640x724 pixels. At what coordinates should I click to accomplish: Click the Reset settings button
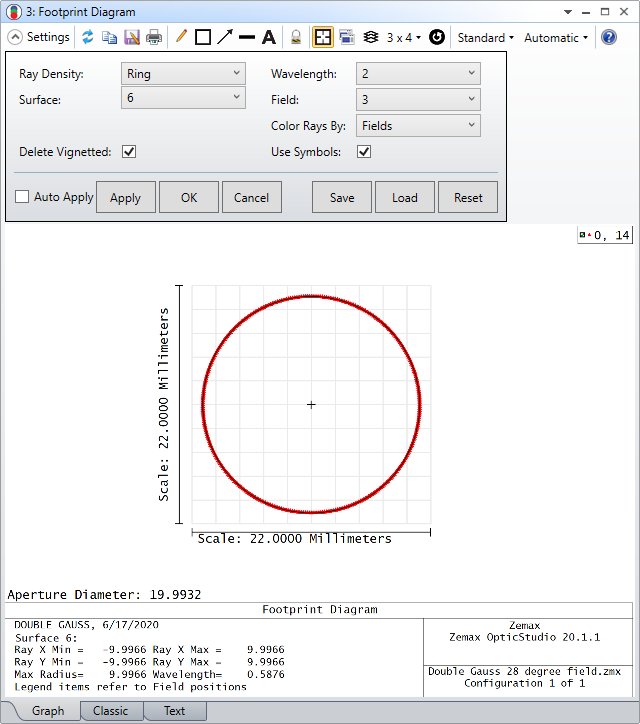[x=468, y=197]
